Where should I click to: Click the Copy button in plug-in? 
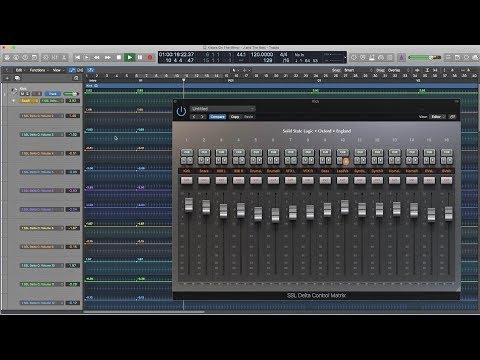pos(235,117)
